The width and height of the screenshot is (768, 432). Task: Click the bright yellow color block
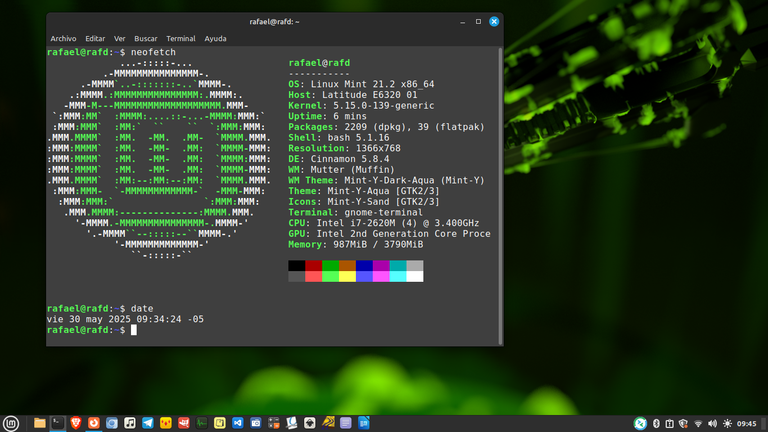pyautogui.click(x=347, y=276)
